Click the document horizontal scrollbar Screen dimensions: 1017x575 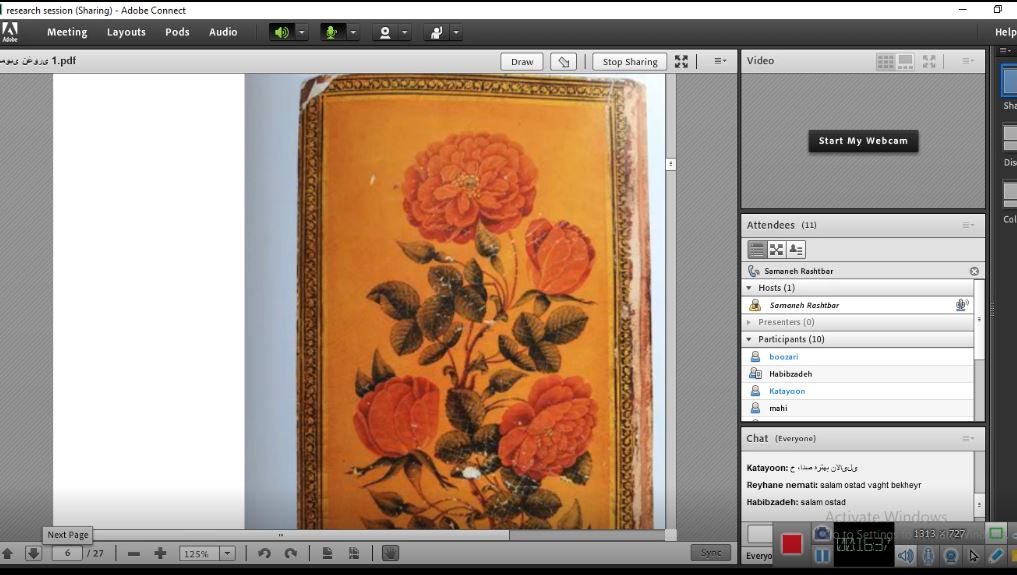tap(281, 535)
